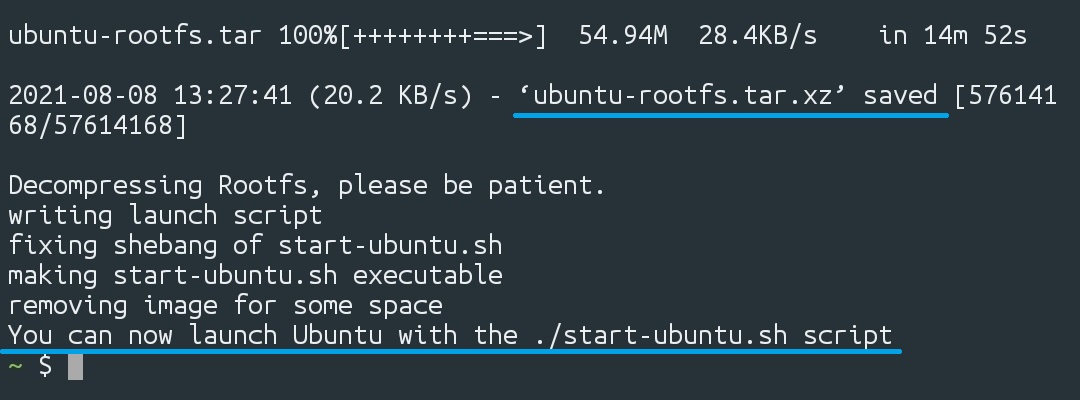Click the underlined 'ubuntu-rootfs.tar.xz' filename
Viewport: 1080px width, 400px height.
[x=684, y=96]
